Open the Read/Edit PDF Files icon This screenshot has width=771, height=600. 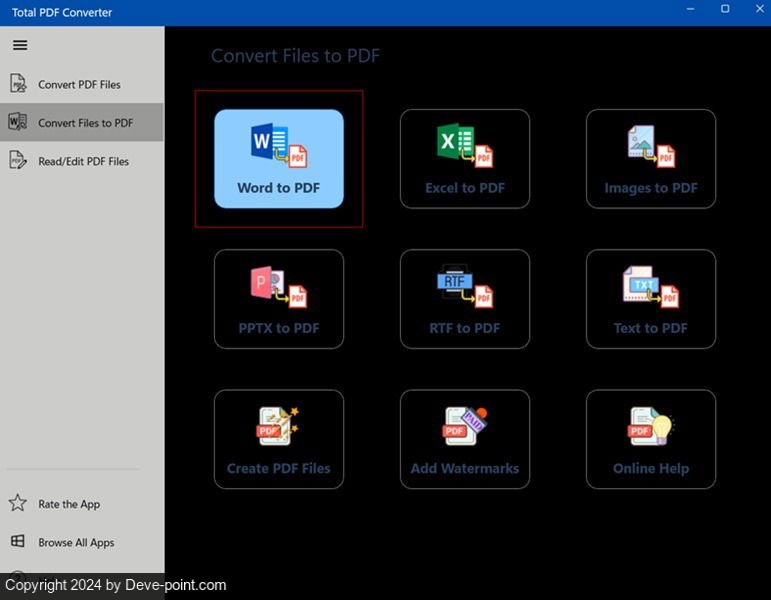[18, 160]
